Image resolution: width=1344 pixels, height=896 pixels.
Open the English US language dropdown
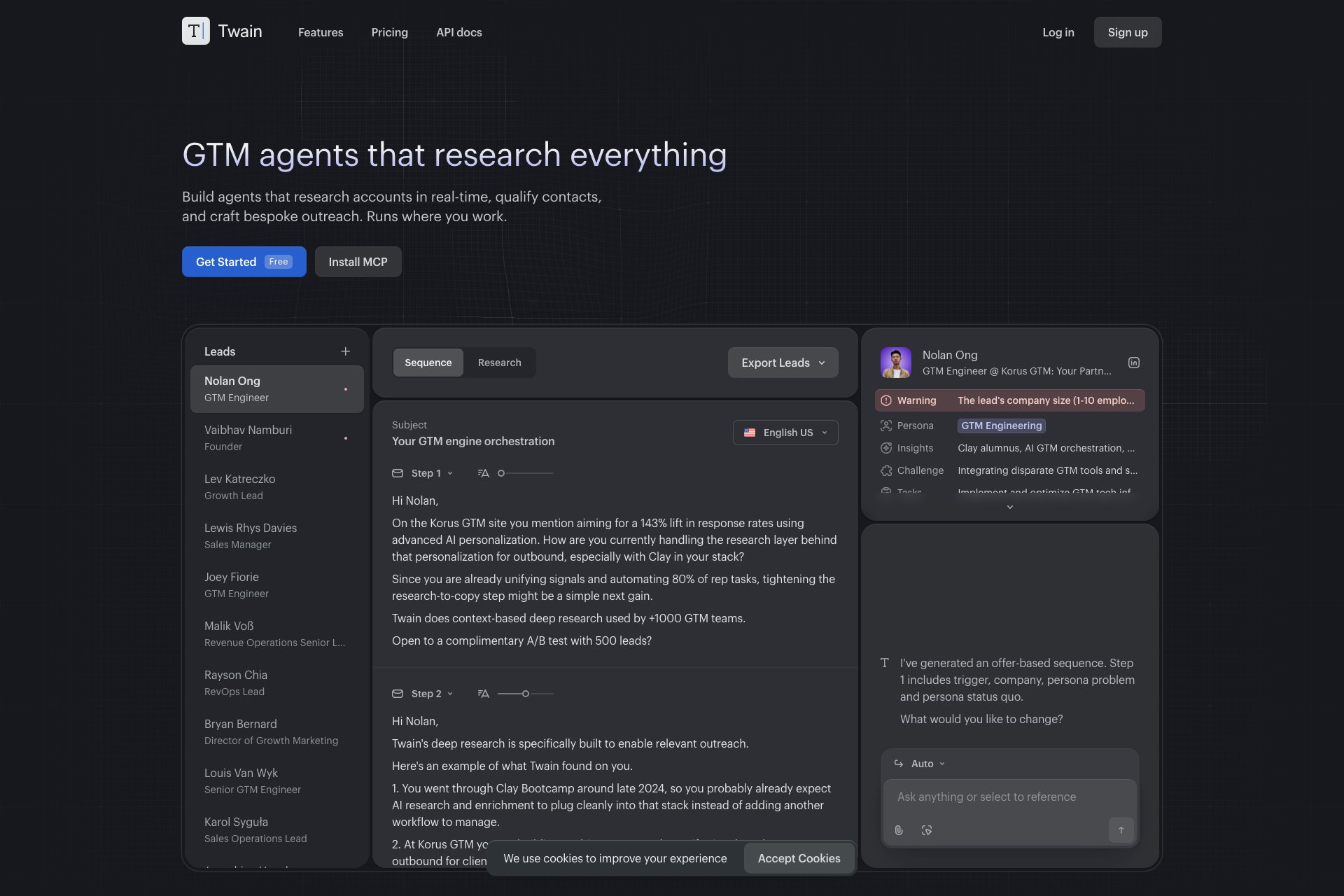(x=785, y=433)
